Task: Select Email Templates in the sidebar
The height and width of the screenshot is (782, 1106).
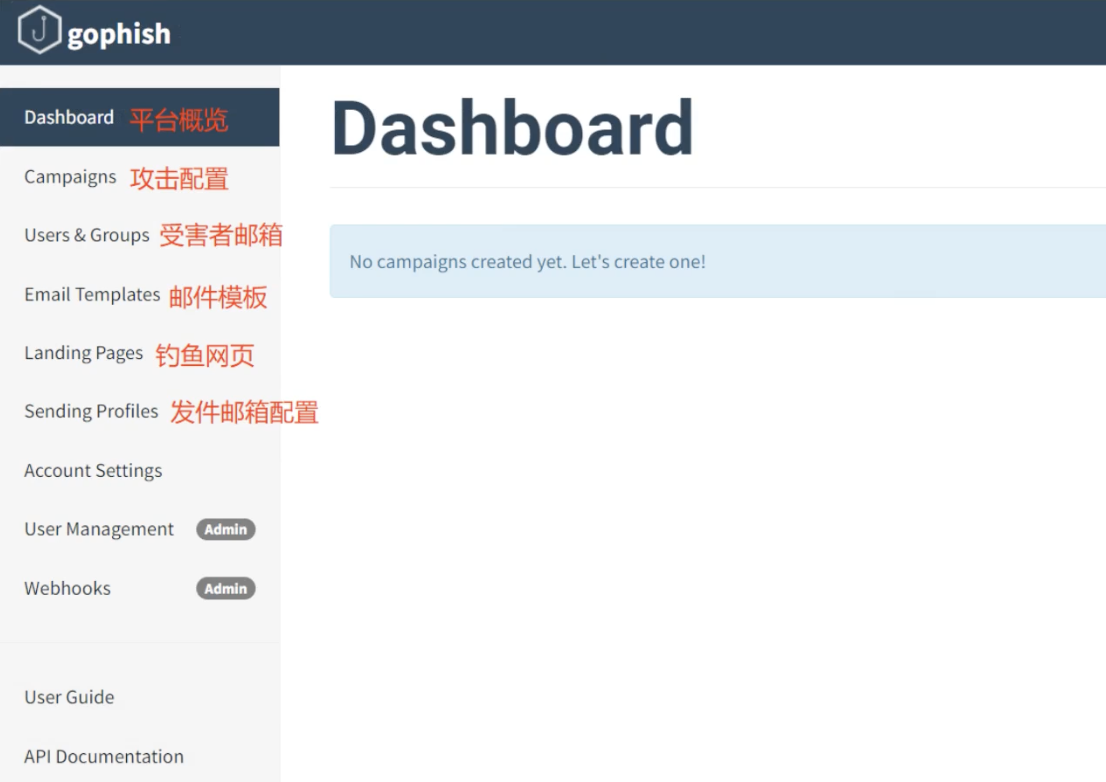Action: [x=92, y=295]
